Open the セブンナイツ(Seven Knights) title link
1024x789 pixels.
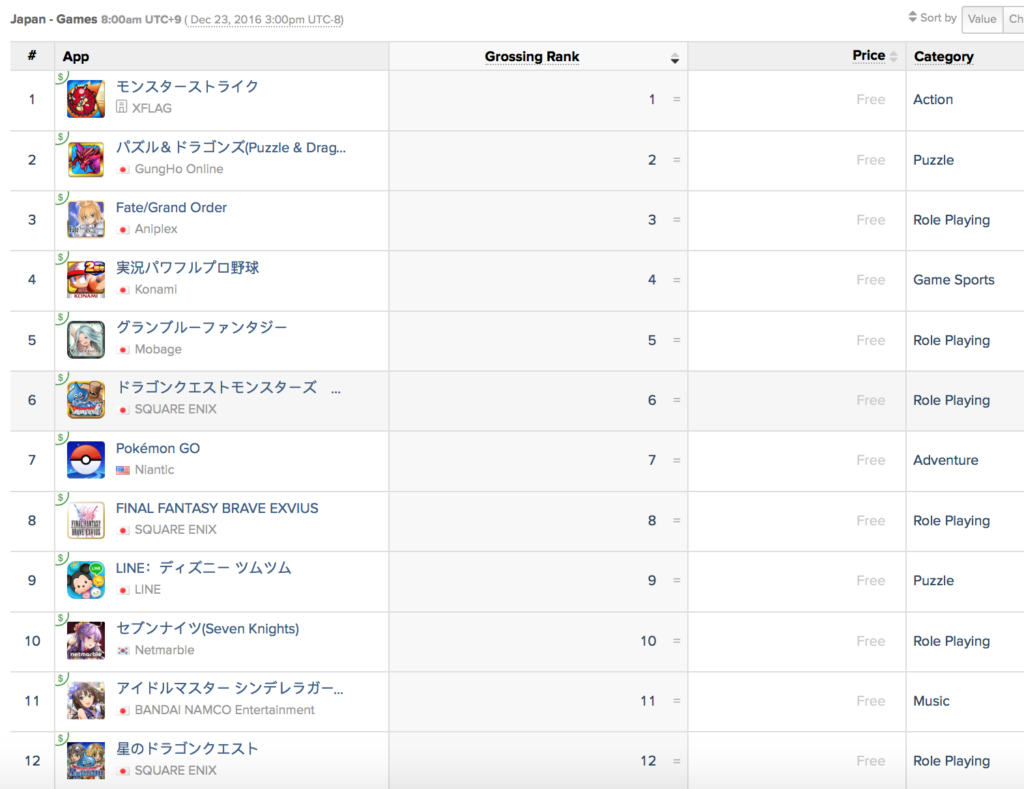click(x=207, y=628)
